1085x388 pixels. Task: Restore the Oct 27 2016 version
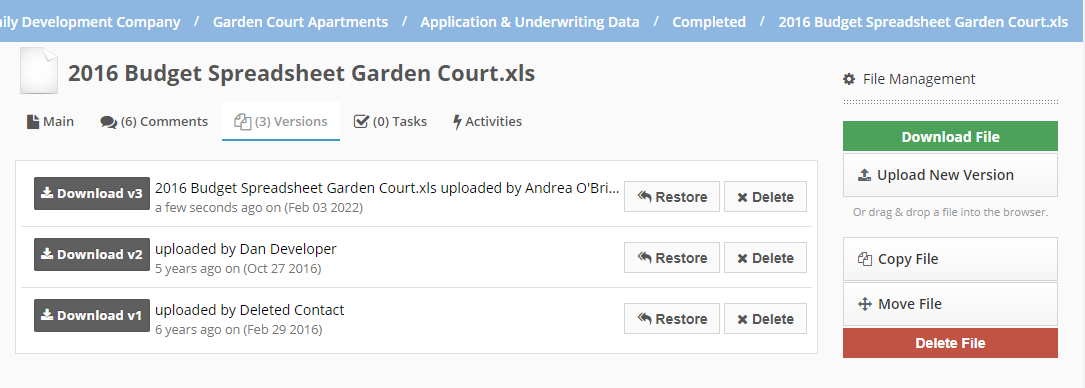pyautogui.click(x=672, y=258)
